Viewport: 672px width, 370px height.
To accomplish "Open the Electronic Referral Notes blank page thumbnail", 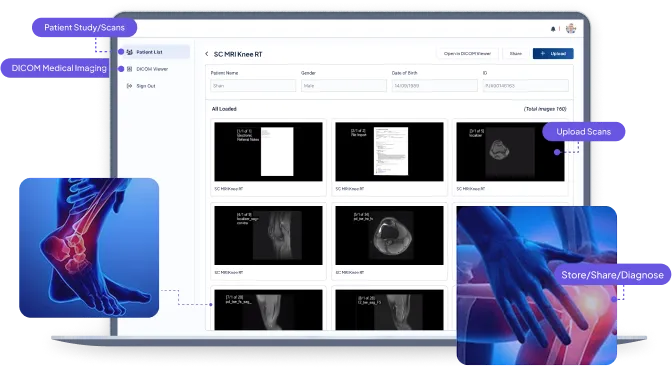I will (x=268, y=152).
